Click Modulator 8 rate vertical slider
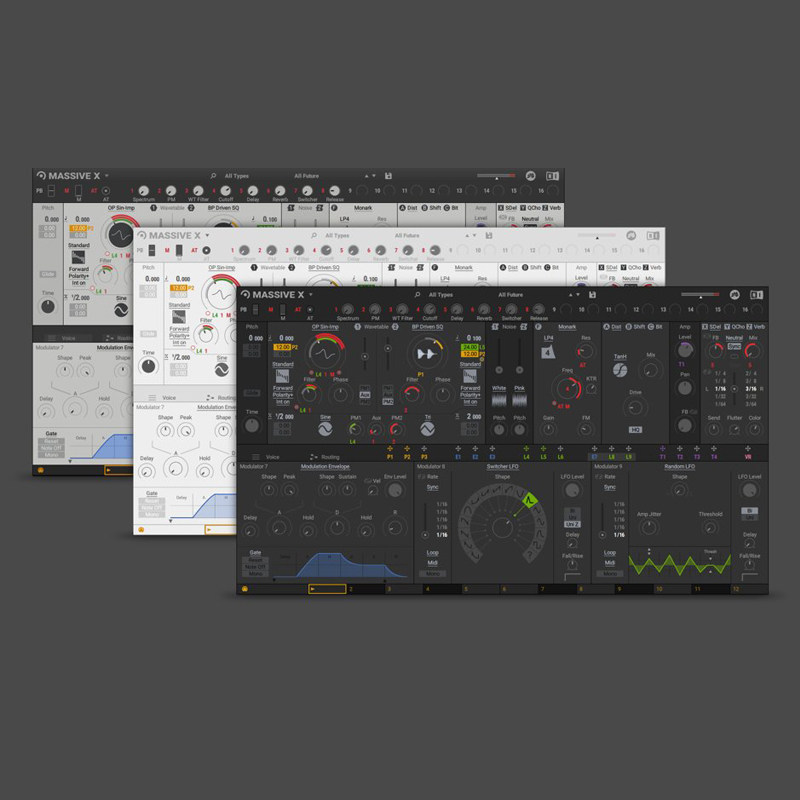The width and height of the screenshot is (800, 800). pos(425,520)
